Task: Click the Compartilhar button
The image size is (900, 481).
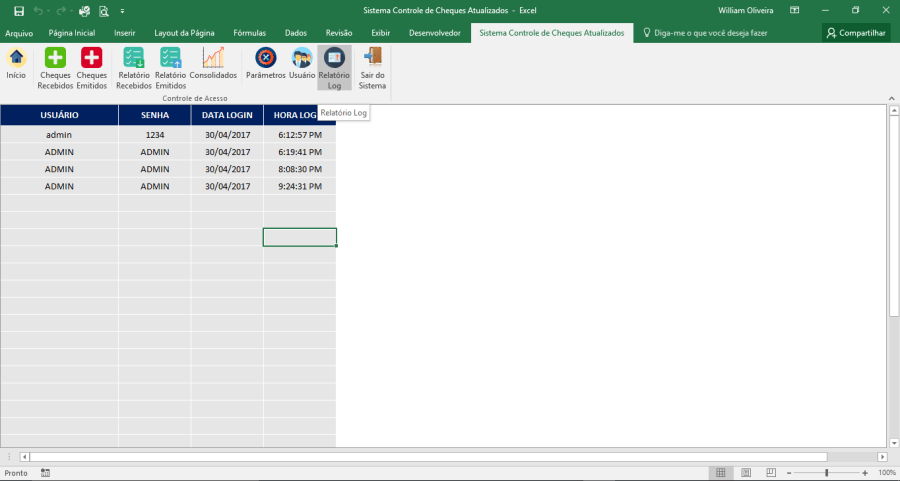Action: (856, 33)
